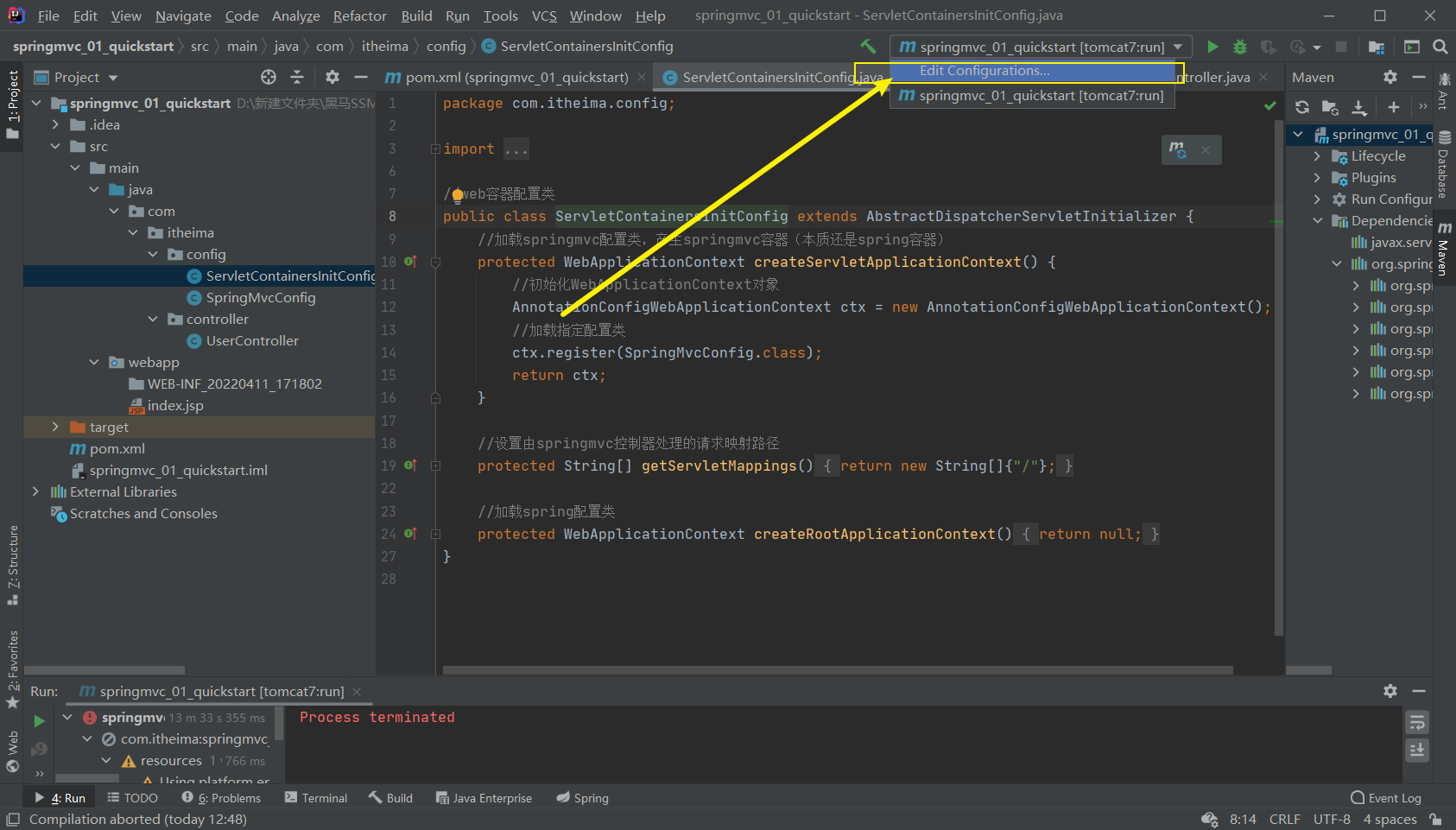Click the Project Structure icon in toolbar
The height and width of the screenshot is (830, 1456).
(1377, 47)
